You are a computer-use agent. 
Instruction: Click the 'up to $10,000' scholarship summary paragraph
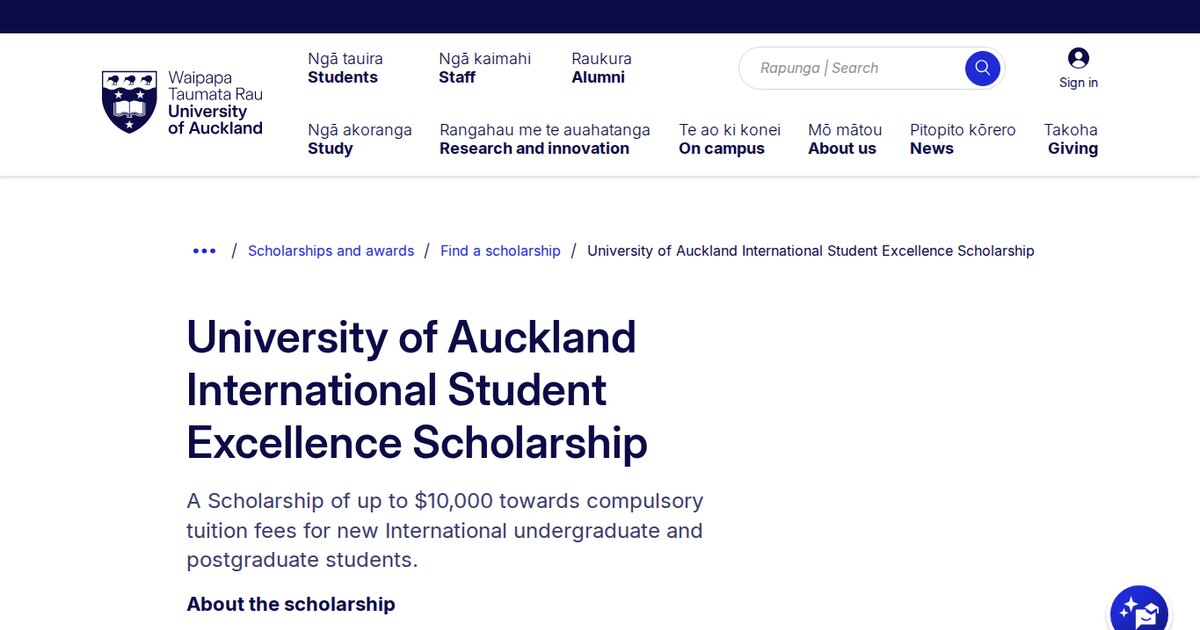point(445,530)
